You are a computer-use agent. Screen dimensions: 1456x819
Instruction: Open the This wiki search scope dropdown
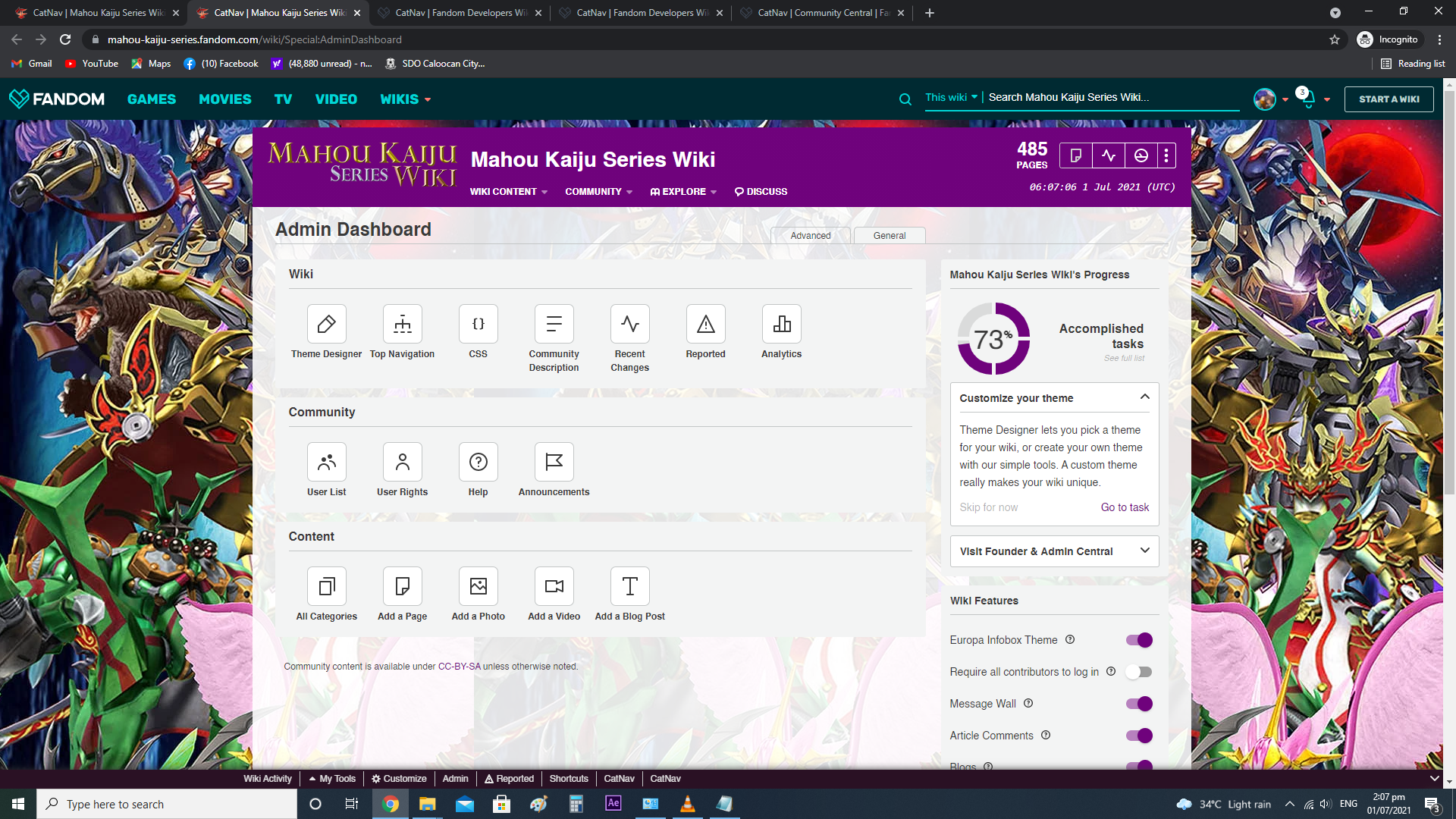point(951,97)
